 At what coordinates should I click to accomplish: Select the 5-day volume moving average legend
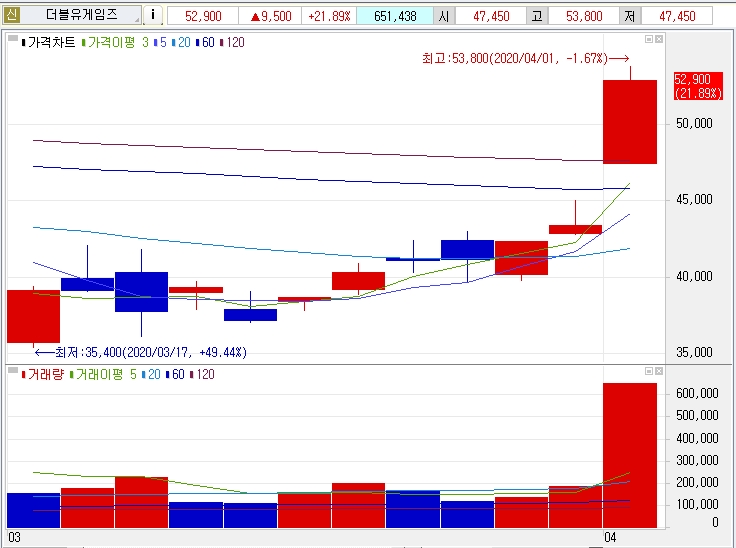tap(133, 374)
